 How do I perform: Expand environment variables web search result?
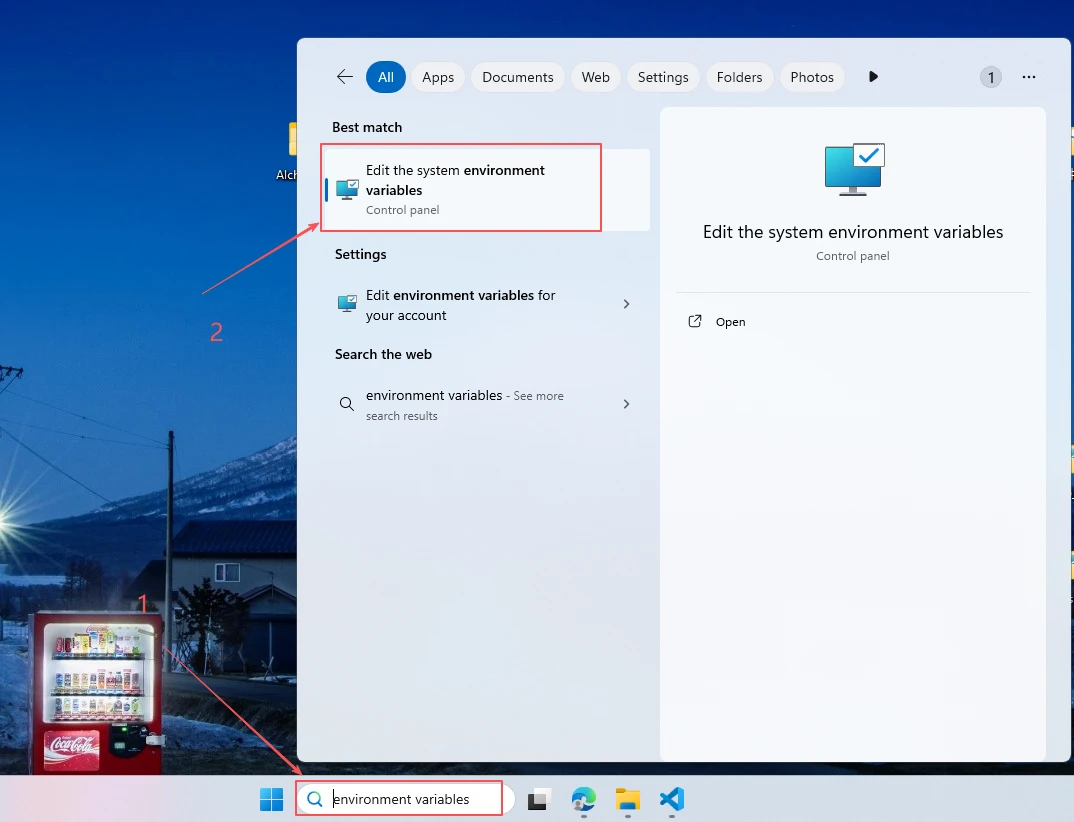627,404
